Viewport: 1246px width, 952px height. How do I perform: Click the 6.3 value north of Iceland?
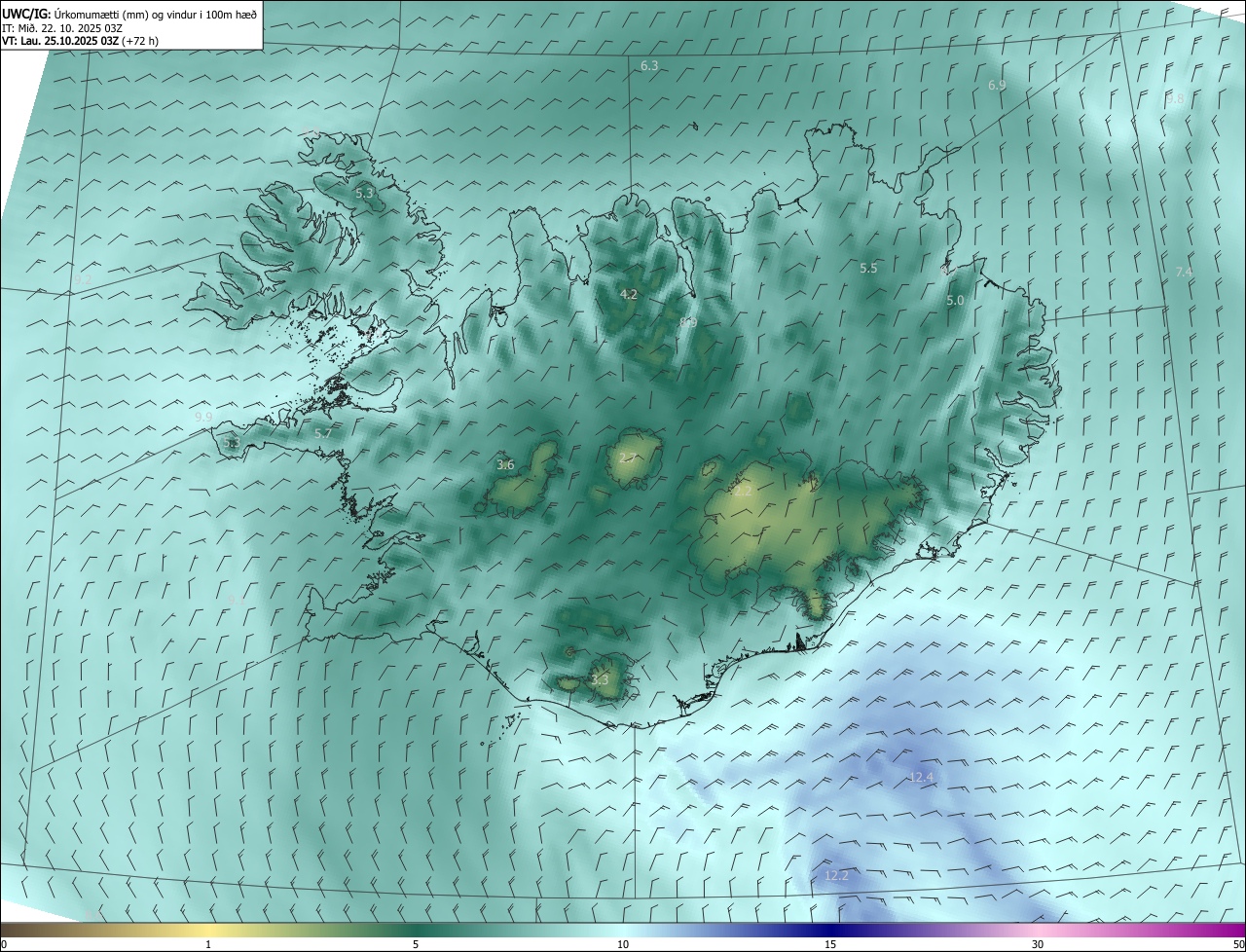(649, 65)
